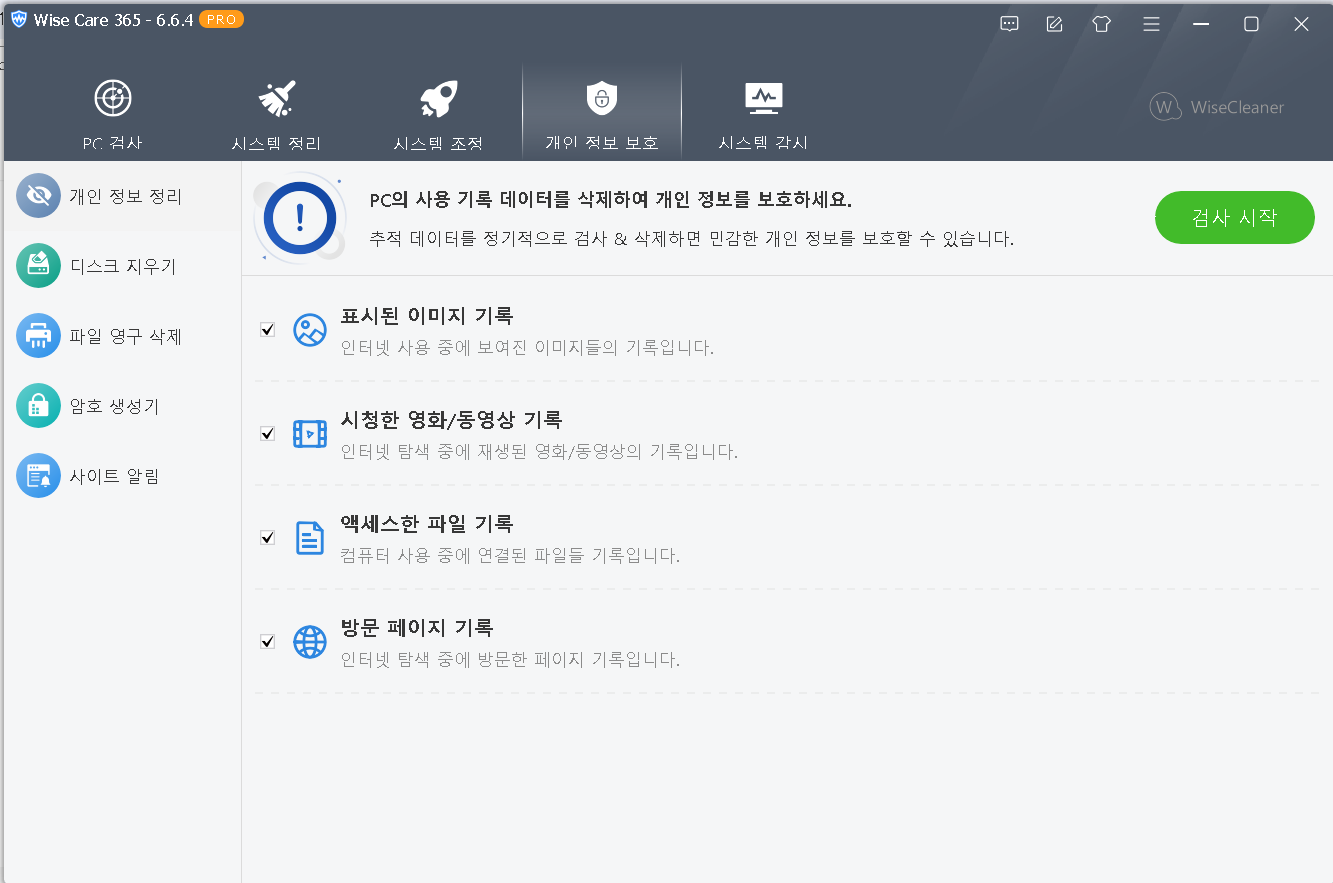Select 파일 영구 삭제 in the sidebar
The image size is (1333, 883).
point(126,336)
